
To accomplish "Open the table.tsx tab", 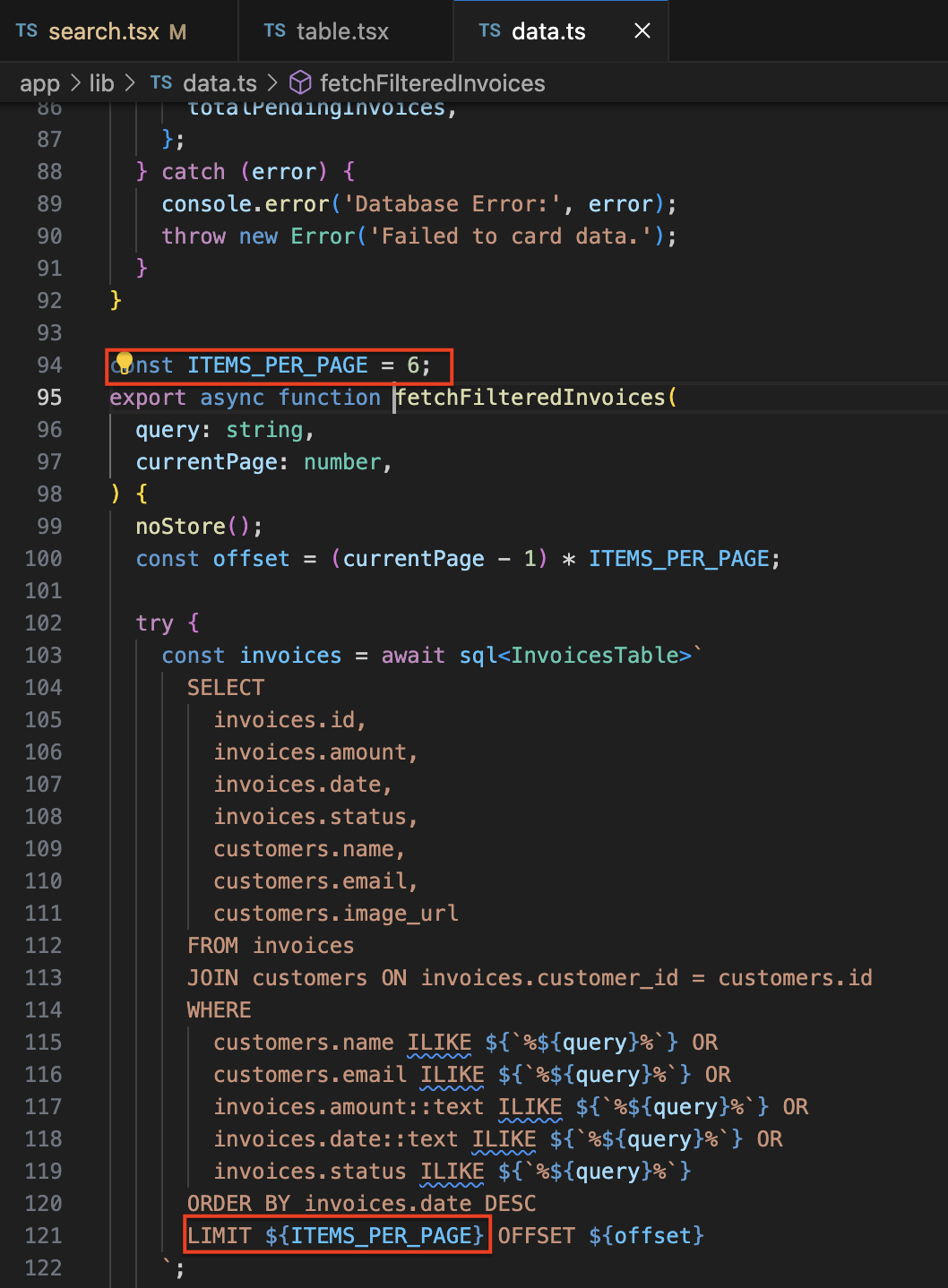I will pos(346,31).
